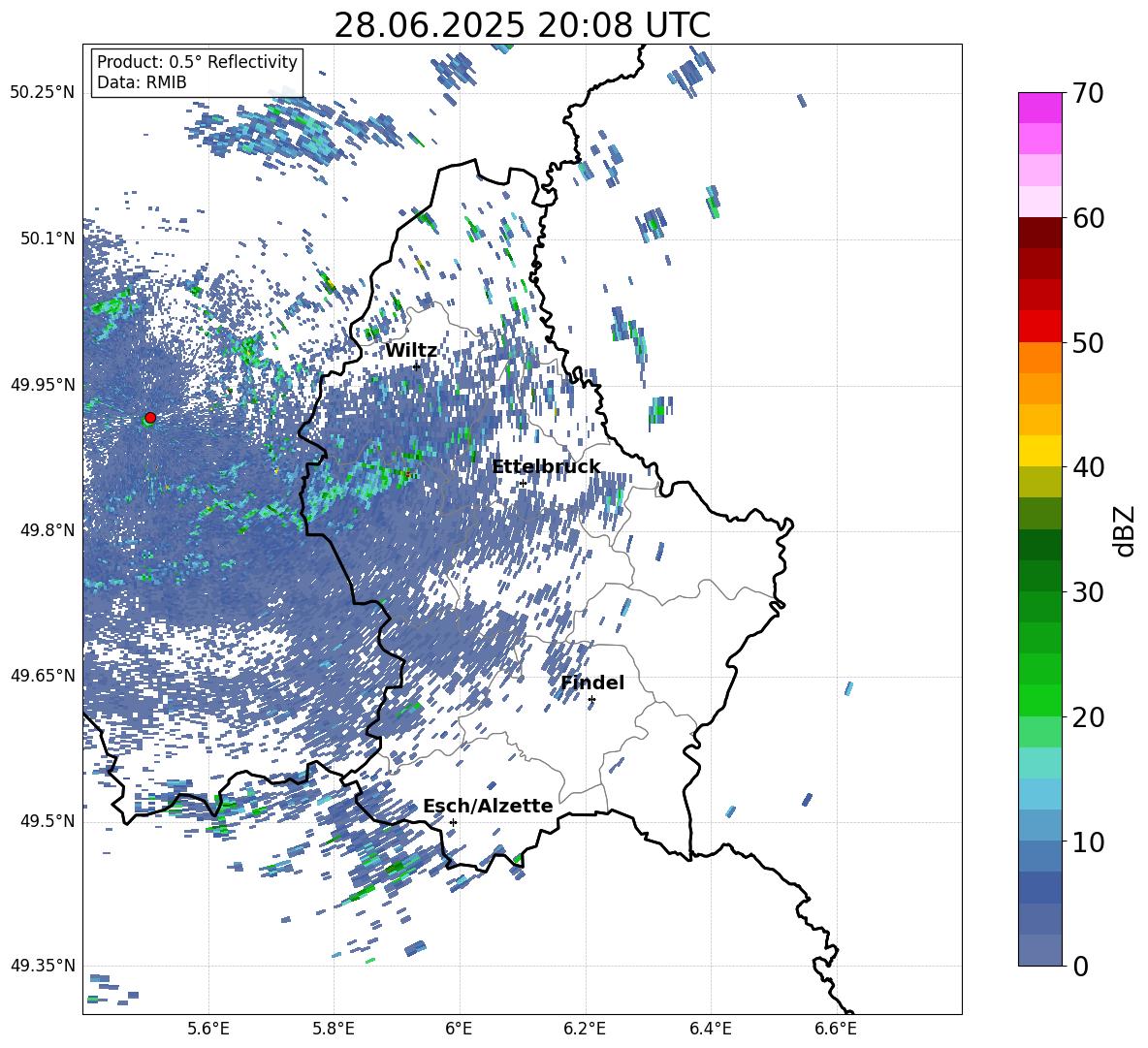Pick the bright red colorbar swatch above 50

(1040, 327)
